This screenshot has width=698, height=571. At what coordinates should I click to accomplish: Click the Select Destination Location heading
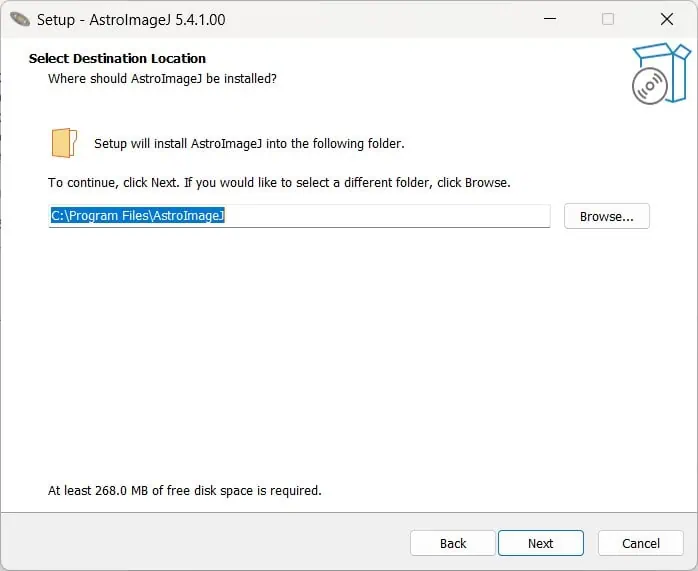tap(117, 58)
